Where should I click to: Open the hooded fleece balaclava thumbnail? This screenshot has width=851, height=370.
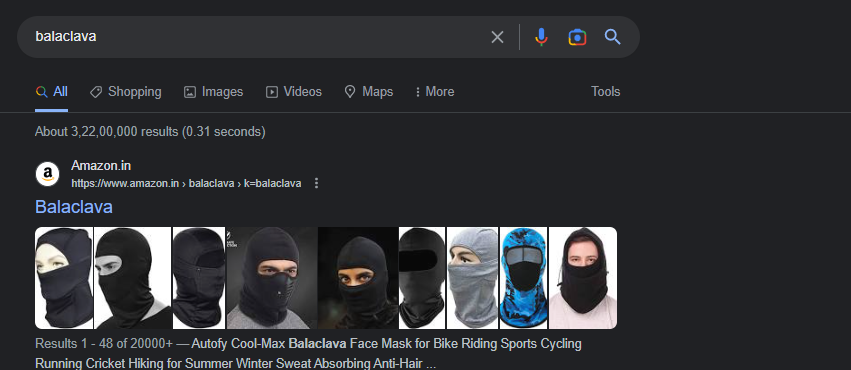tap(583, 278)
